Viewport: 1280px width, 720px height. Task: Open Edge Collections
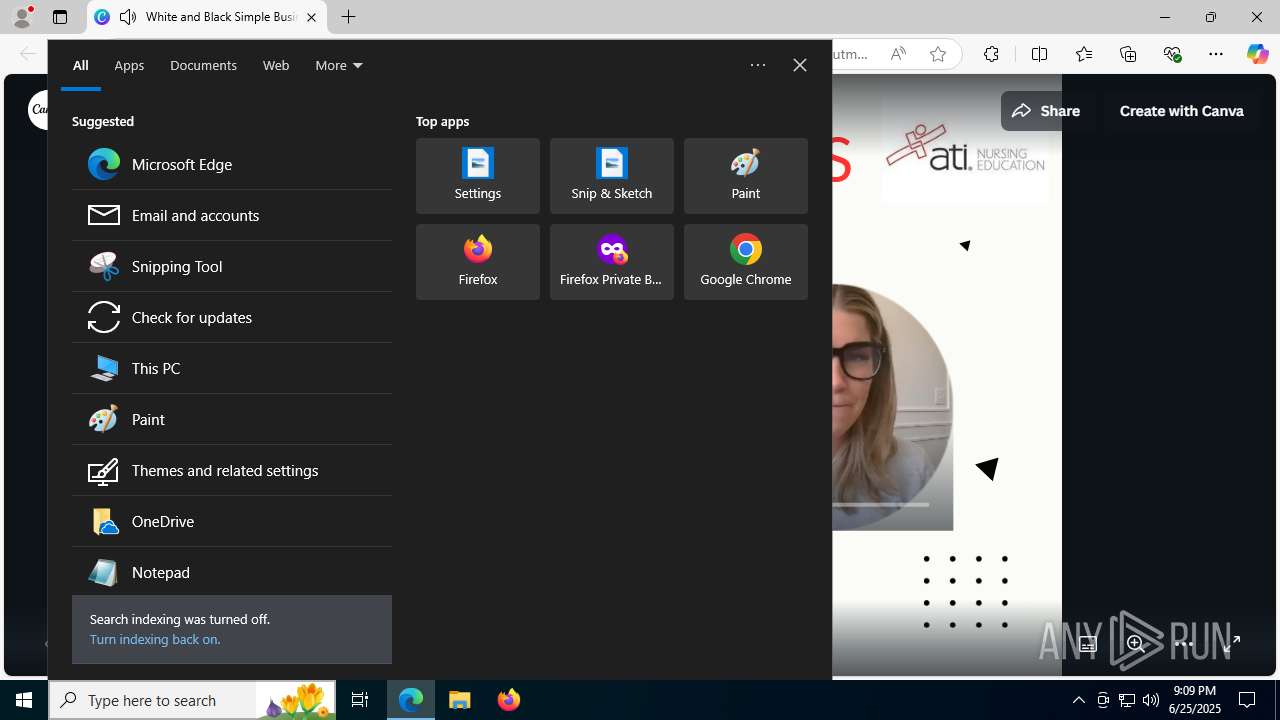pyautogui.click(x=1128, y=54)
